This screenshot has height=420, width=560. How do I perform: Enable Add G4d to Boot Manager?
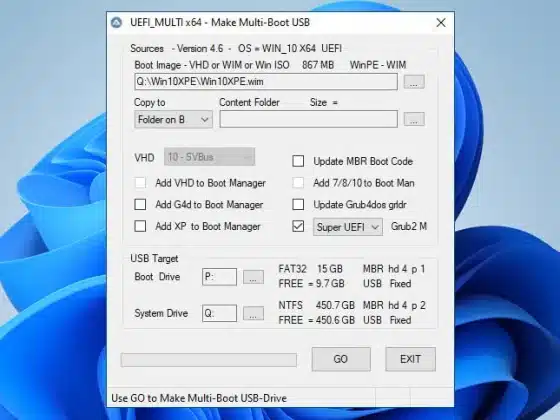[140, 205]
